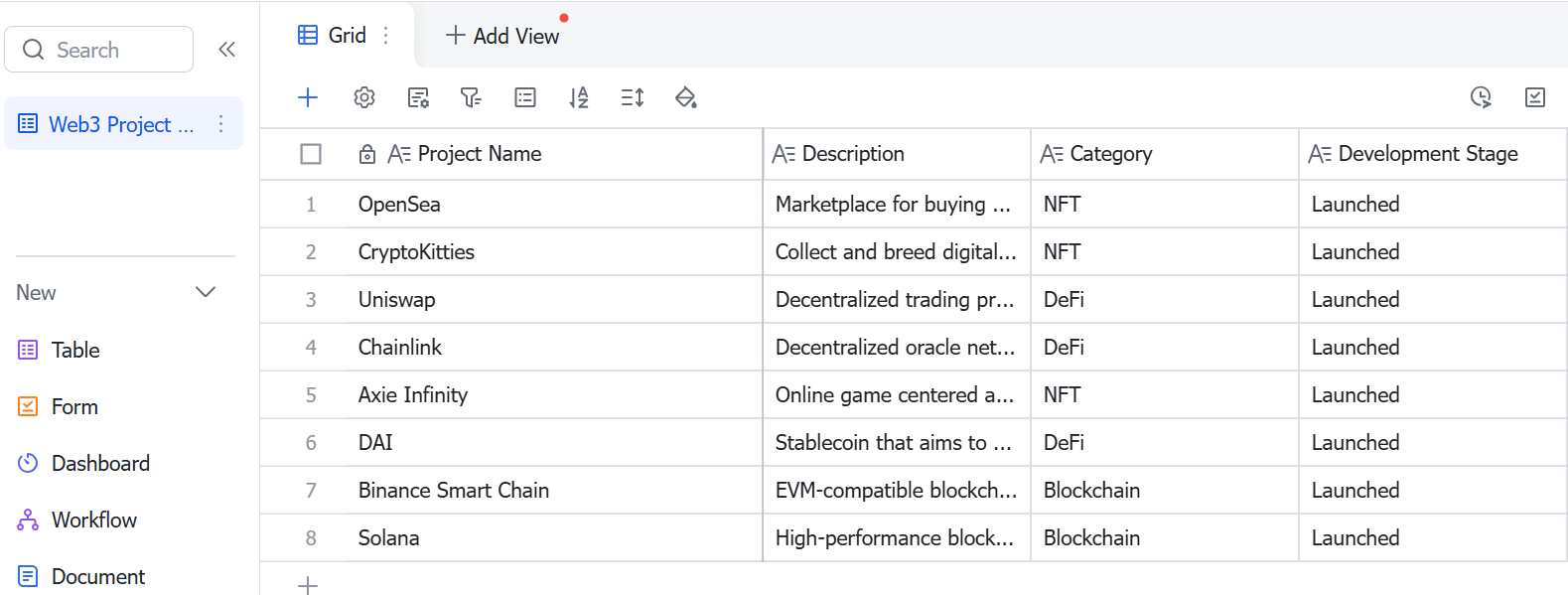Click row number 5

311,395
